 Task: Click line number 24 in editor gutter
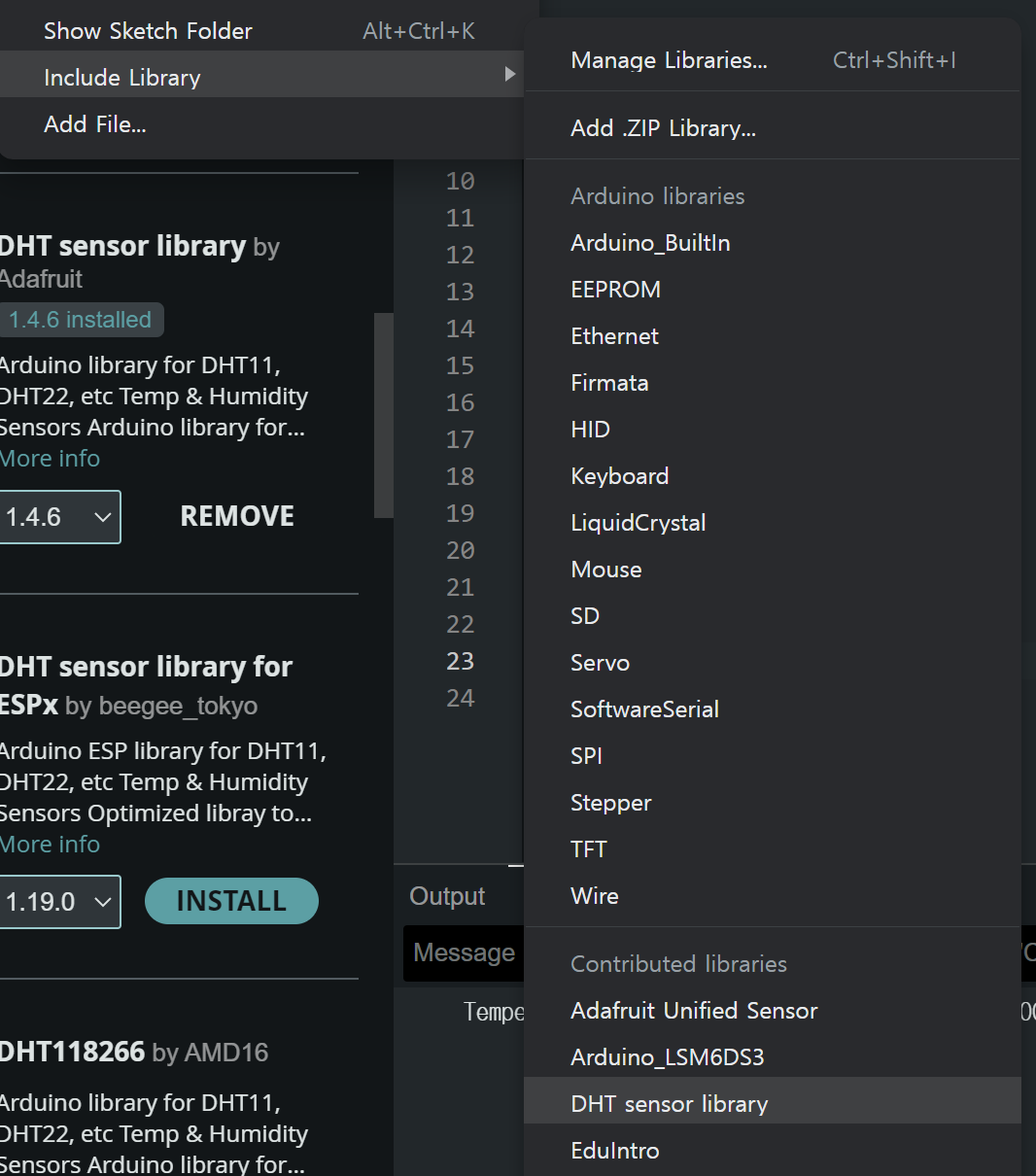click(461, 698)
